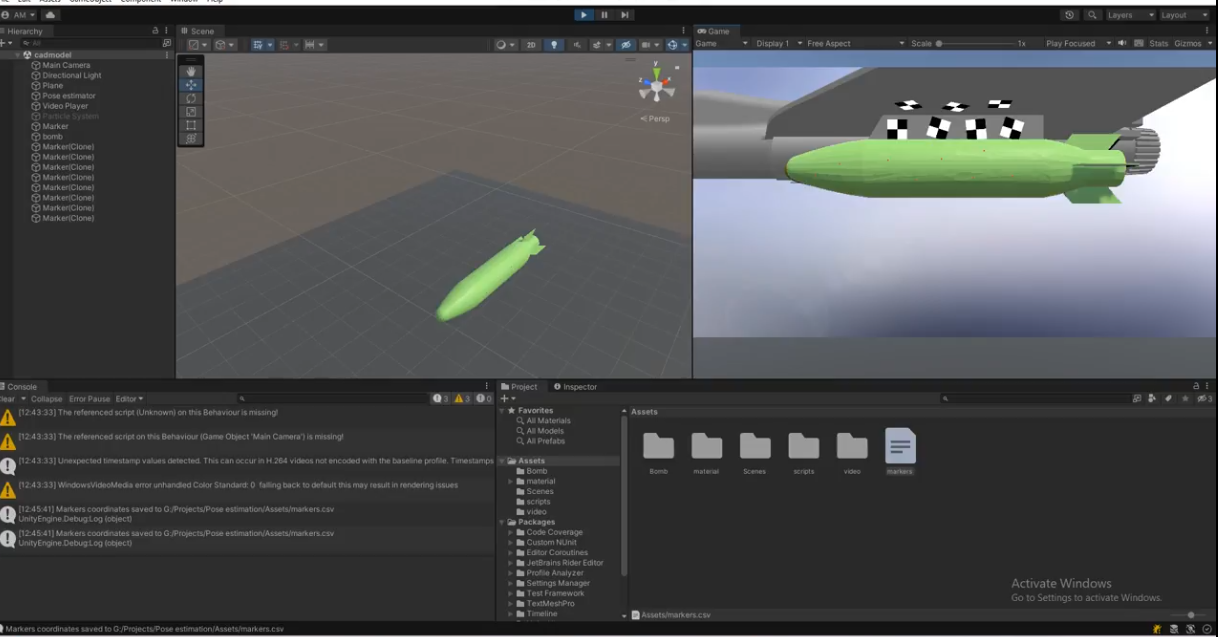Toggle 2D view mode in Scene
Screen dimensions: 1218x637
point(532,45)
